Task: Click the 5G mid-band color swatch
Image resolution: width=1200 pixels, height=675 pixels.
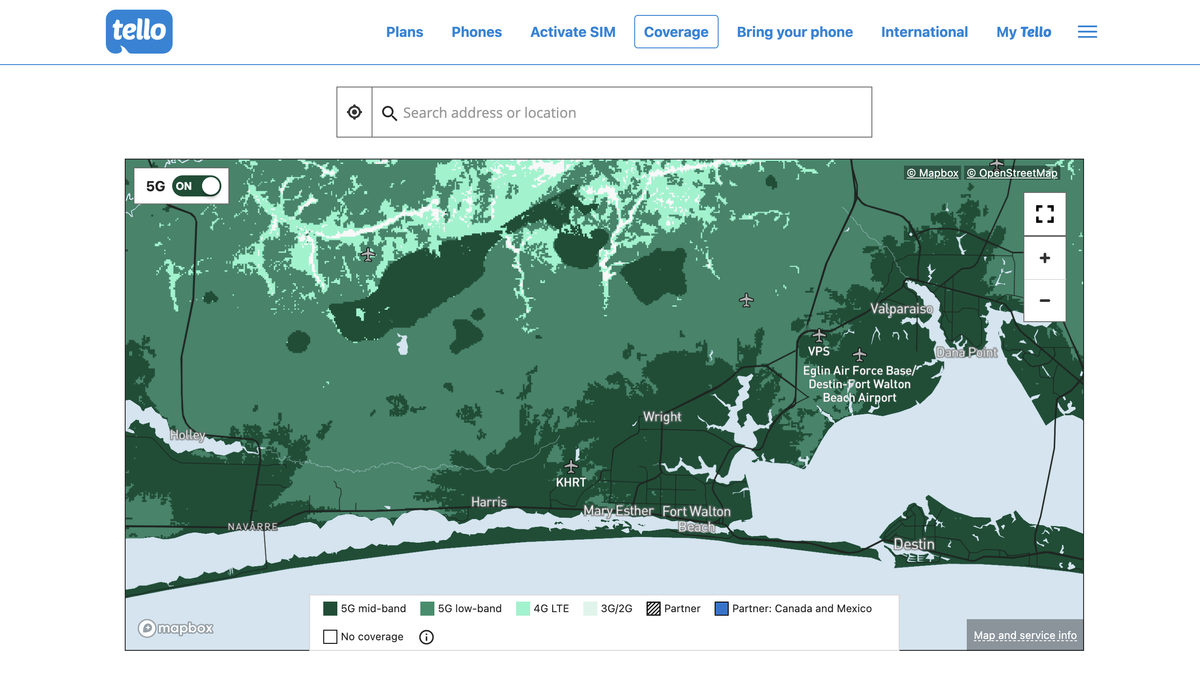Action: click(330, 608)
